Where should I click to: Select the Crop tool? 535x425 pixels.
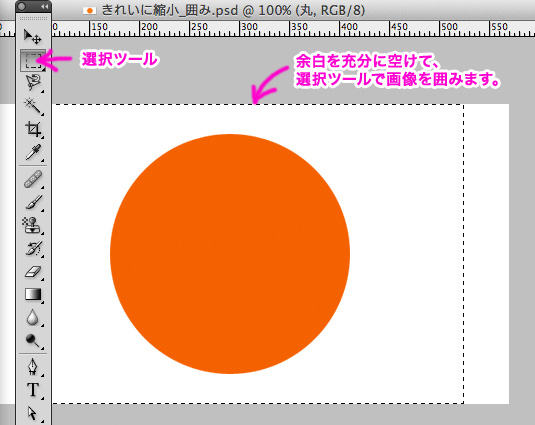33,129
